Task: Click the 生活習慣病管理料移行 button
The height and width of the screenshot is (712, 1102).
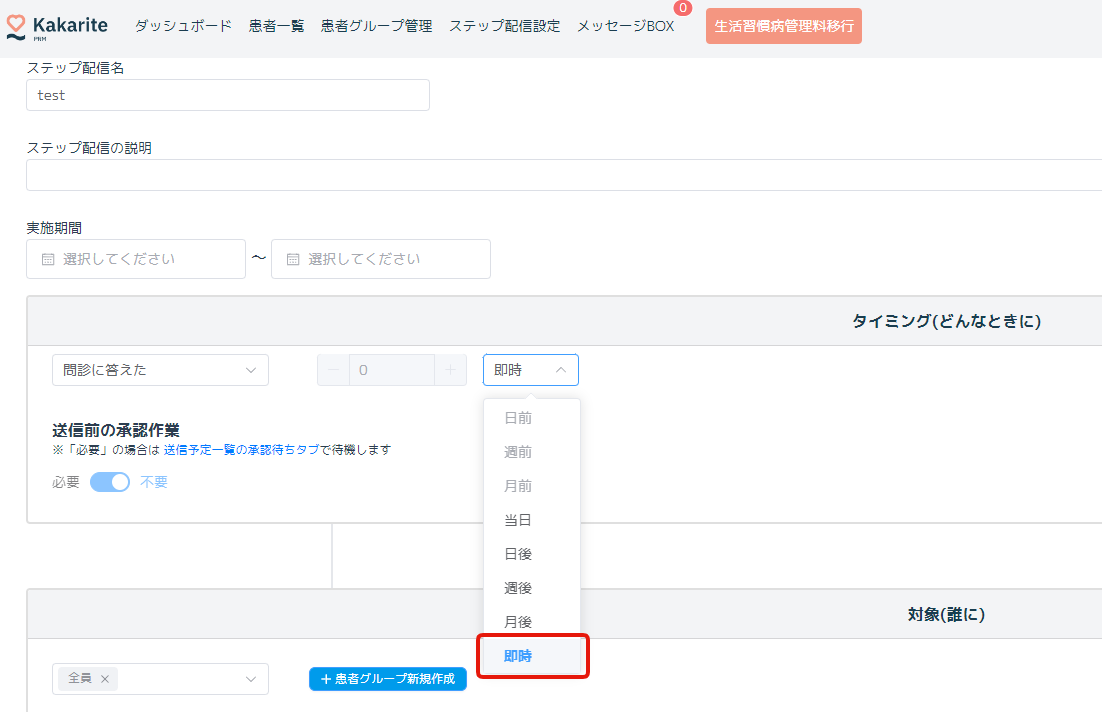Action: click(x=783, y=26)
